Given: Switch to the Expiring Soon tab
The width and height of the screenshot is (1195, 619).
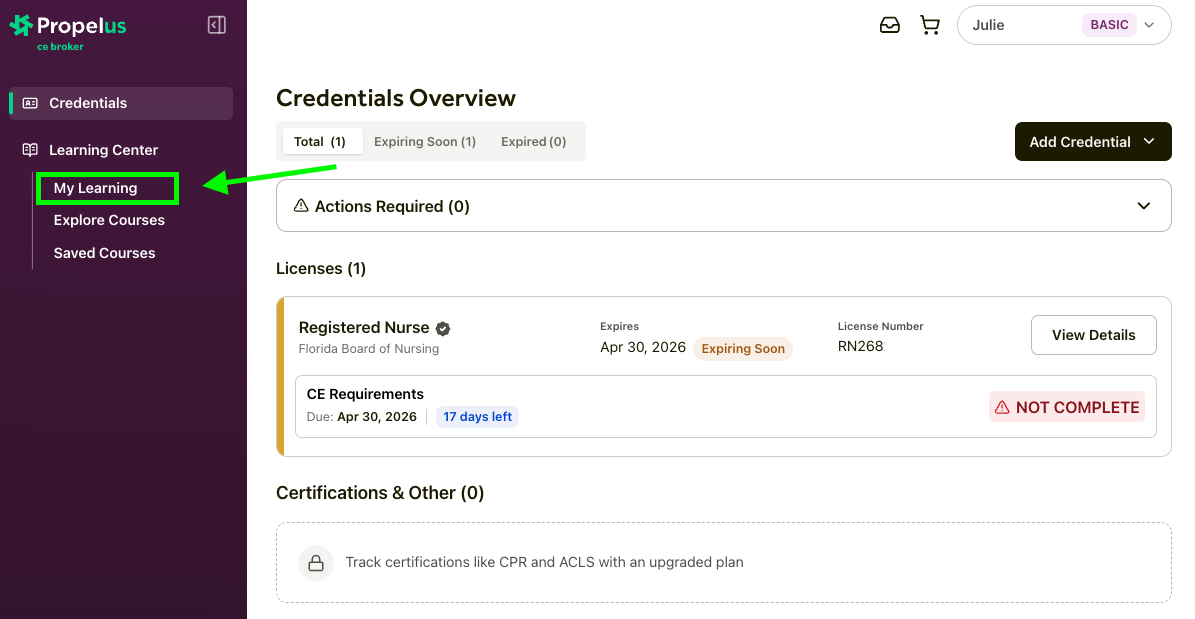Looking at the screenshot, I should [424, 142].
